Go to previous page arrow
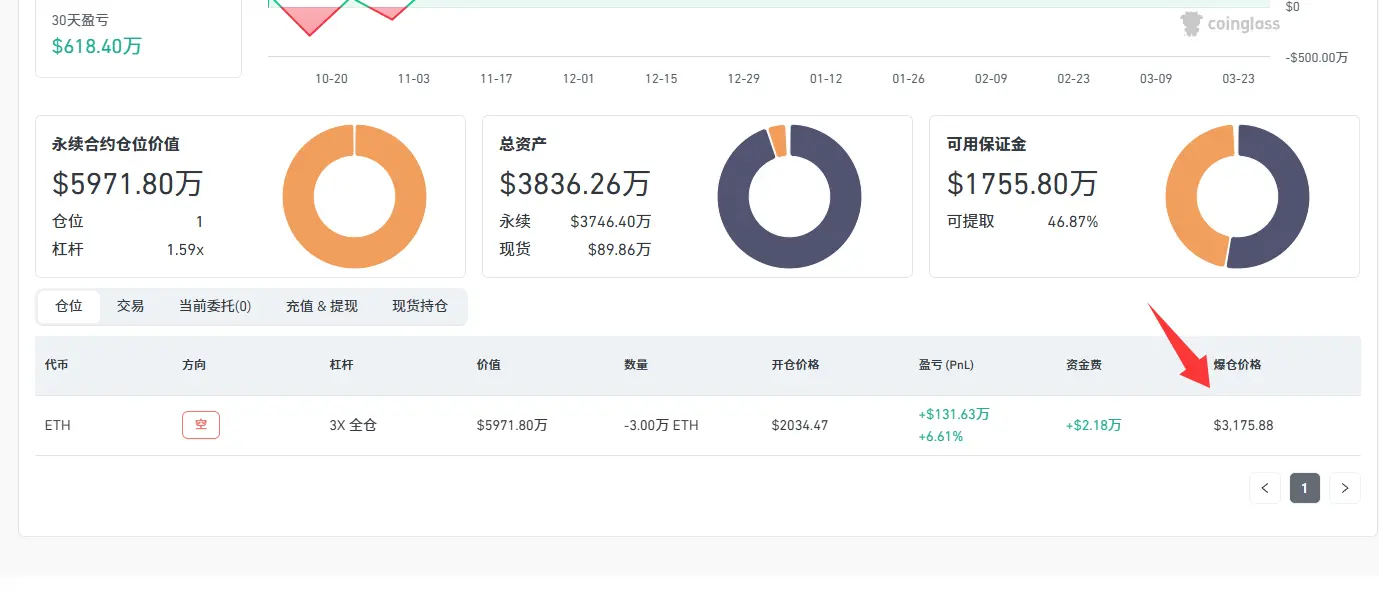 click(1265, 488)
